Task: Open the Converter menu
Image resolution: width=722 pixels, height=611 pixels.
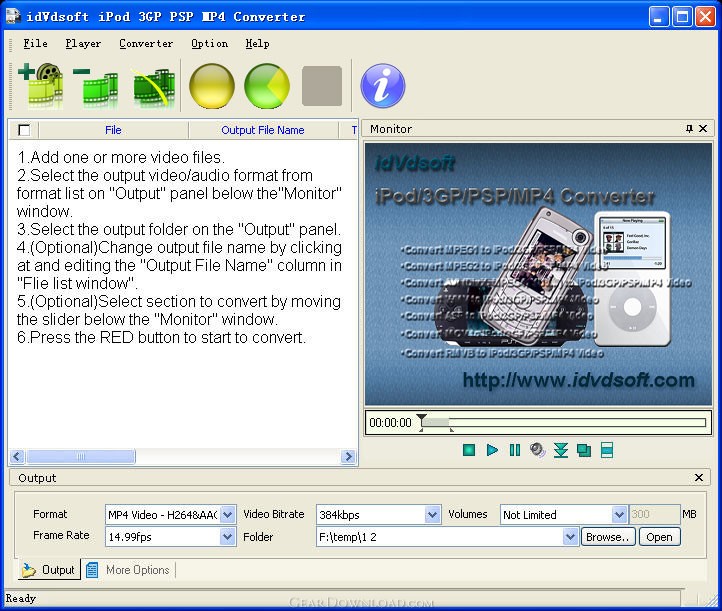Action: click(x=146, y=44)
